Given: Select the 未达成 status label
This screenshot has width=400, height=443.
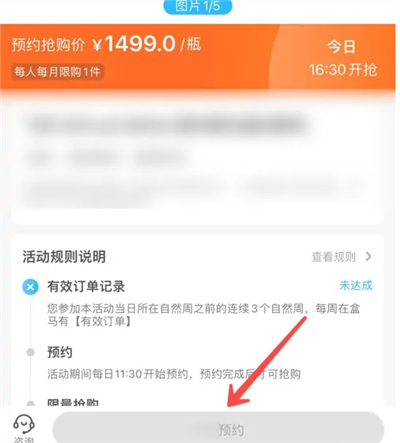Looking at the screenshot, I should point(356,285).
